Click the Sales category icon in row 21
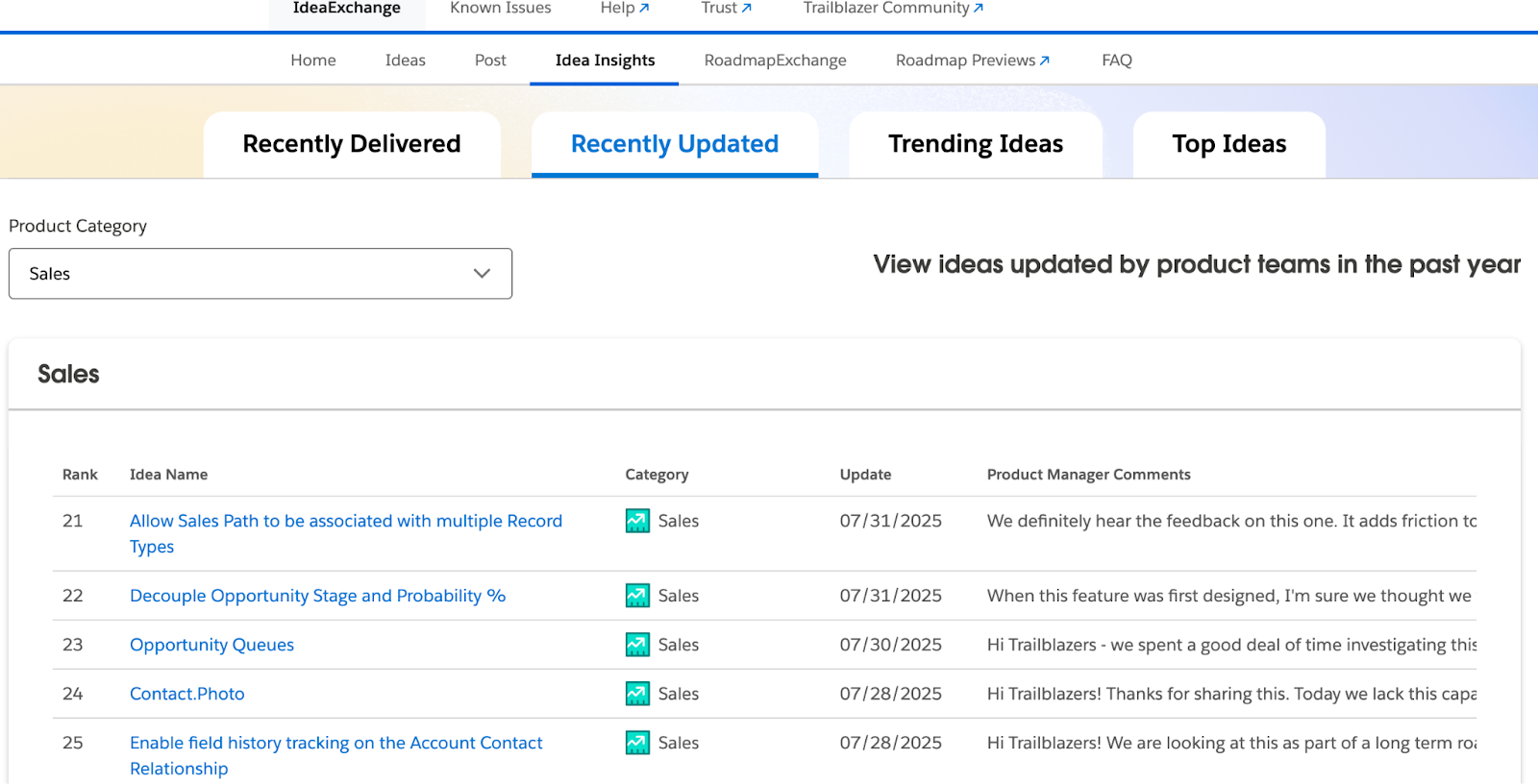The image size is (1538, 784). point(637,521)
